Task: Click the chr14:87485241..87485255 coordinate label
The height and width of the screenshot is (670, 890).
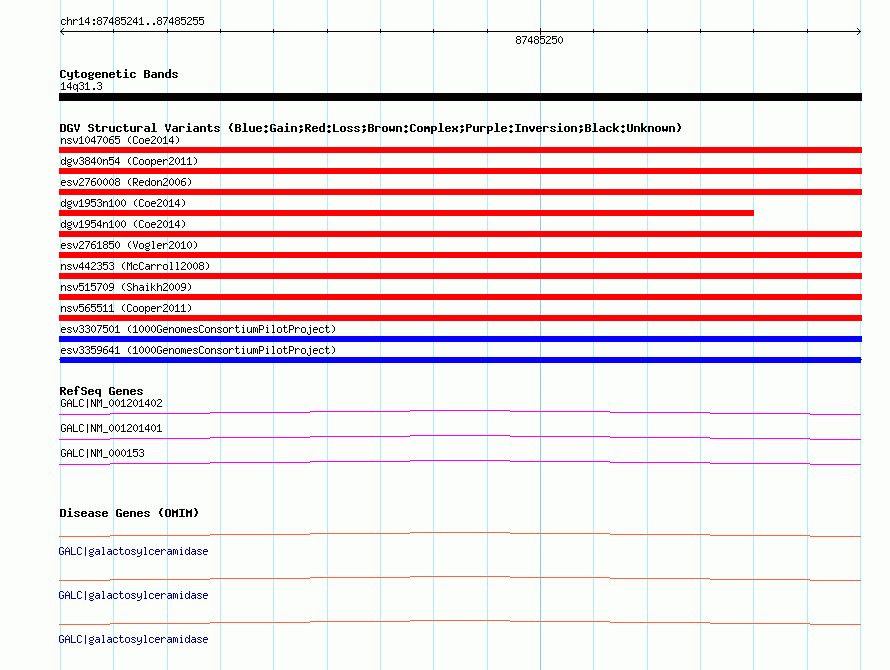Action: tap(132, 21)
